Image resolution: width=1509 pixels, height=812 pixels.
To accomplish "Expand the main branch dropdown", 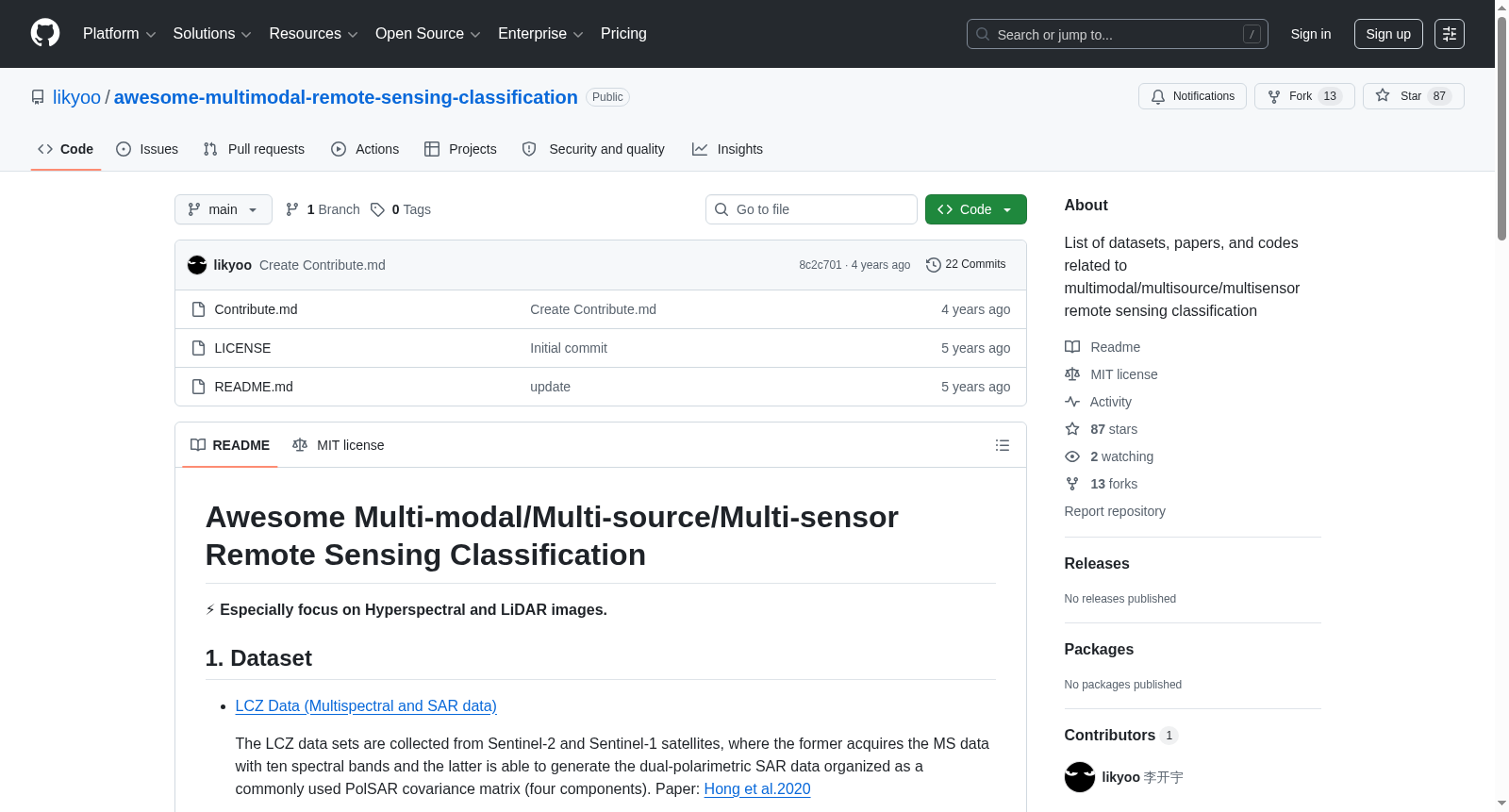I will [x=224, y=209].
